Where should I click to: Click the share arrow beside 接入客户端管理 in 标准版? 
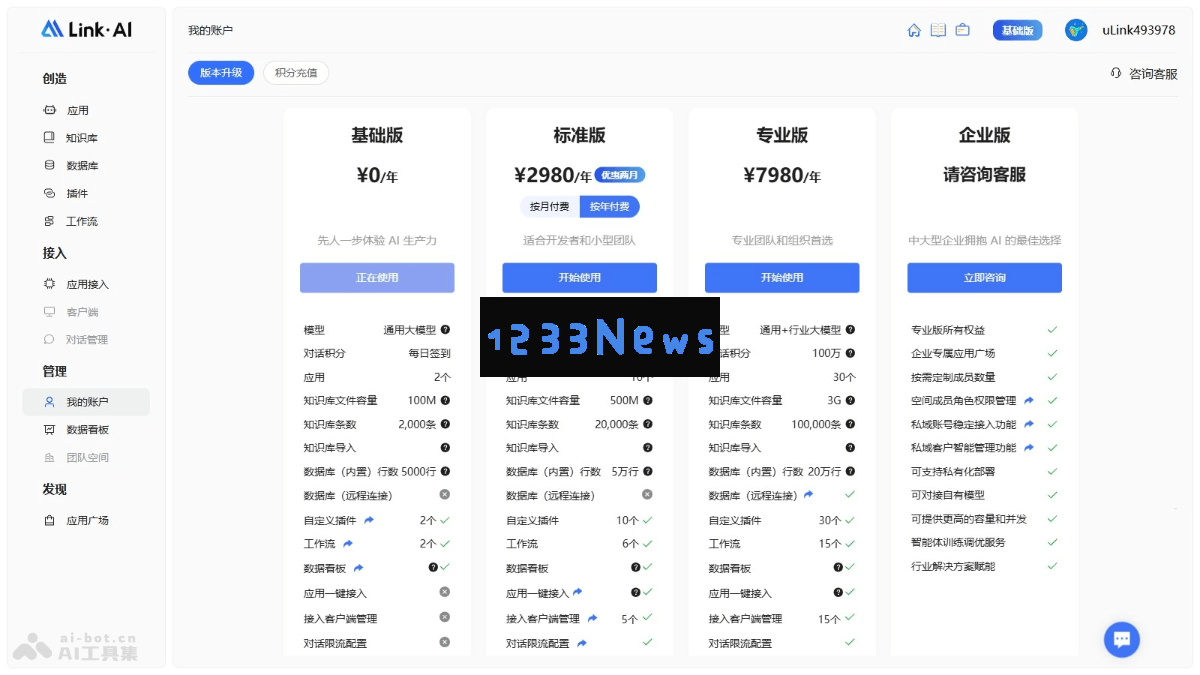[x=592, y=618]
